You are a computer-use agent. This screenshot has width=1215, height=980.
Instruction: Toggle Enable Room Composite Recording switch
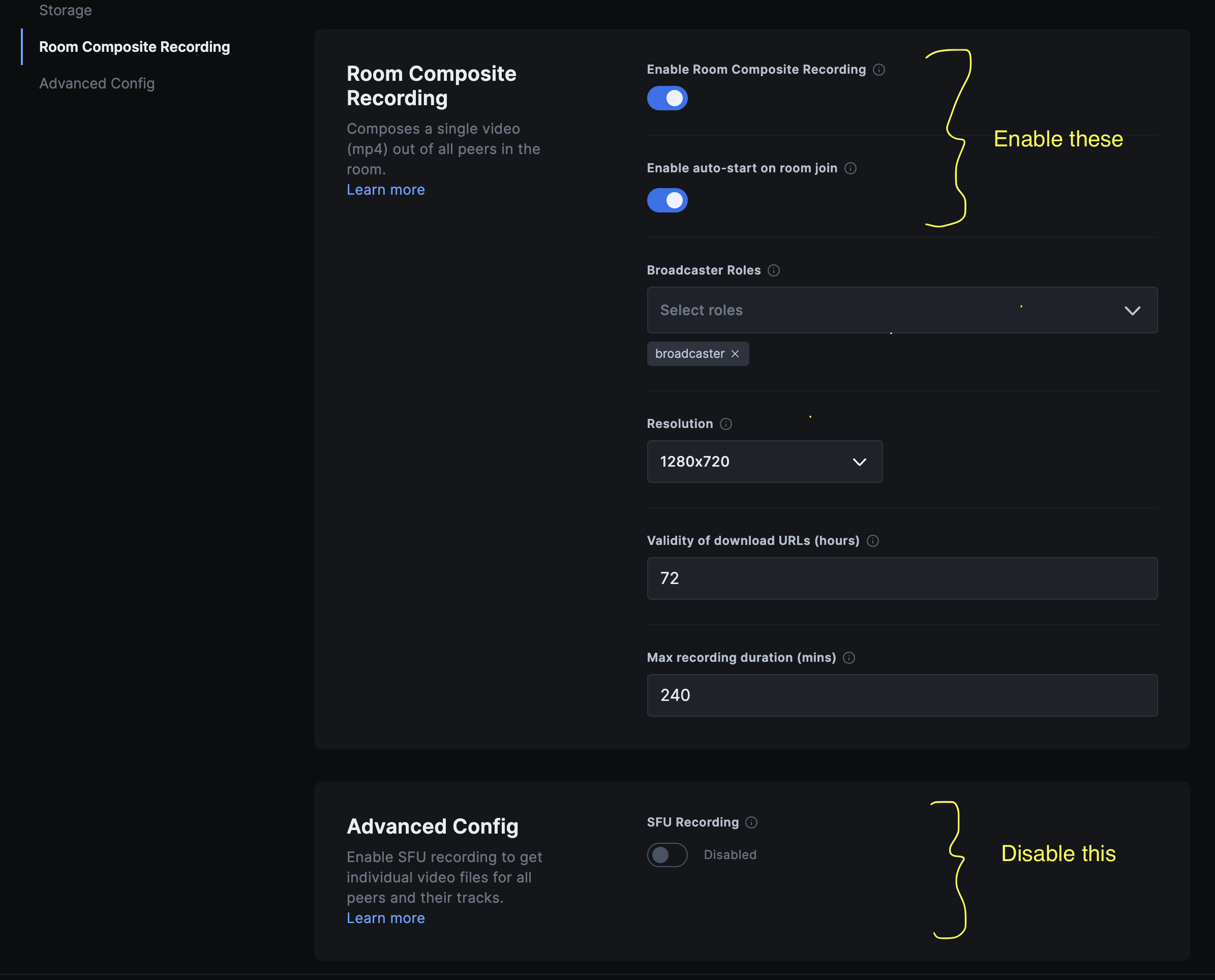667,98
